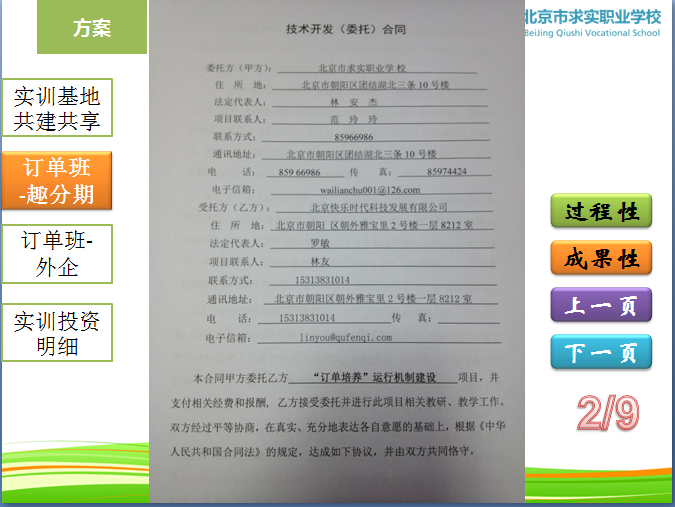Viewport: 675px width, 507px height.
Task: Click the email linyou@qufenqi.com
Action: pos(346,337)
